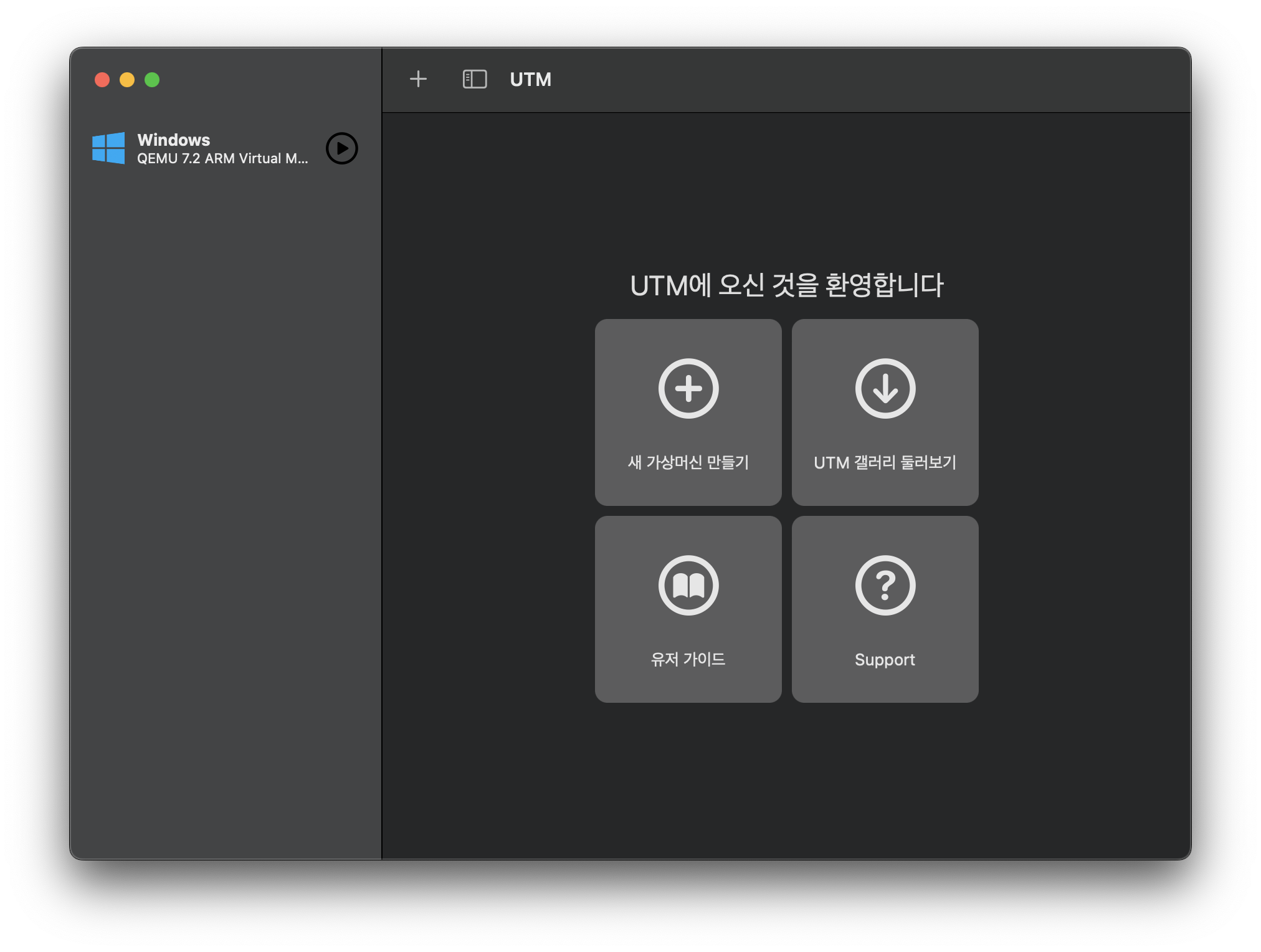Maximize the window with green button

[x=152, y=80]
